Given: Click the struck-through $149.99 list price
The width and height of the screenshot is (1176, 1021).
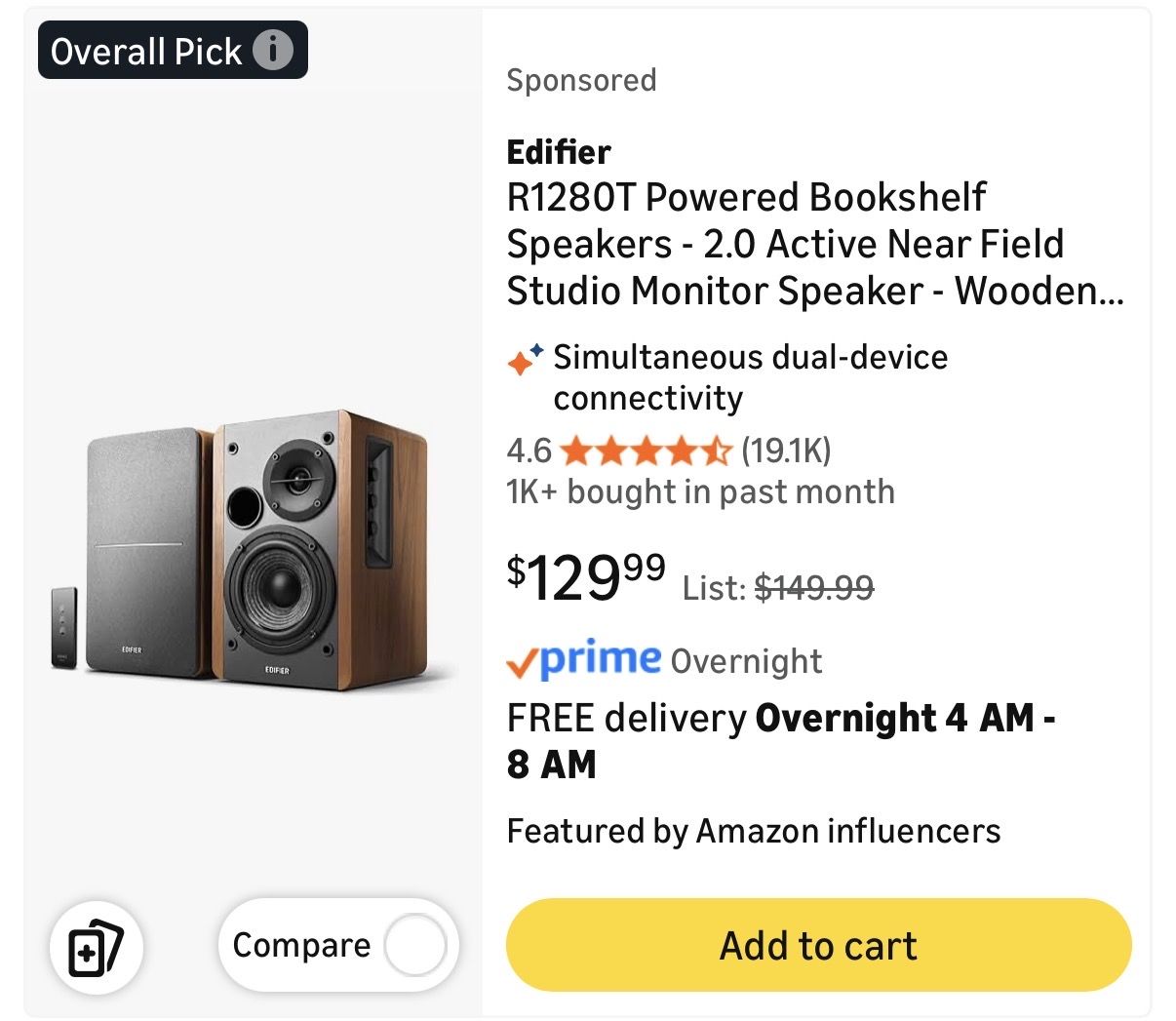Looking at the screenshot, I should [814, 587].
